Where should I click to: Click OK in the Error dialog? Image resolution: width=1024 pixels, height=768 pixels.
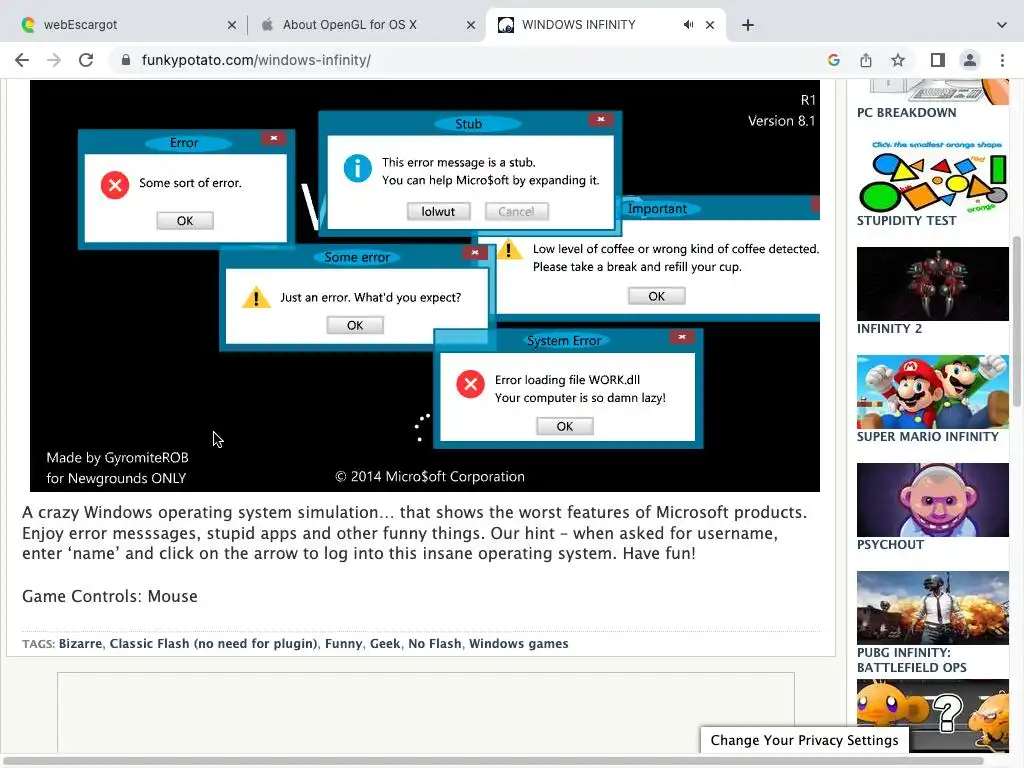pos(185,221)
